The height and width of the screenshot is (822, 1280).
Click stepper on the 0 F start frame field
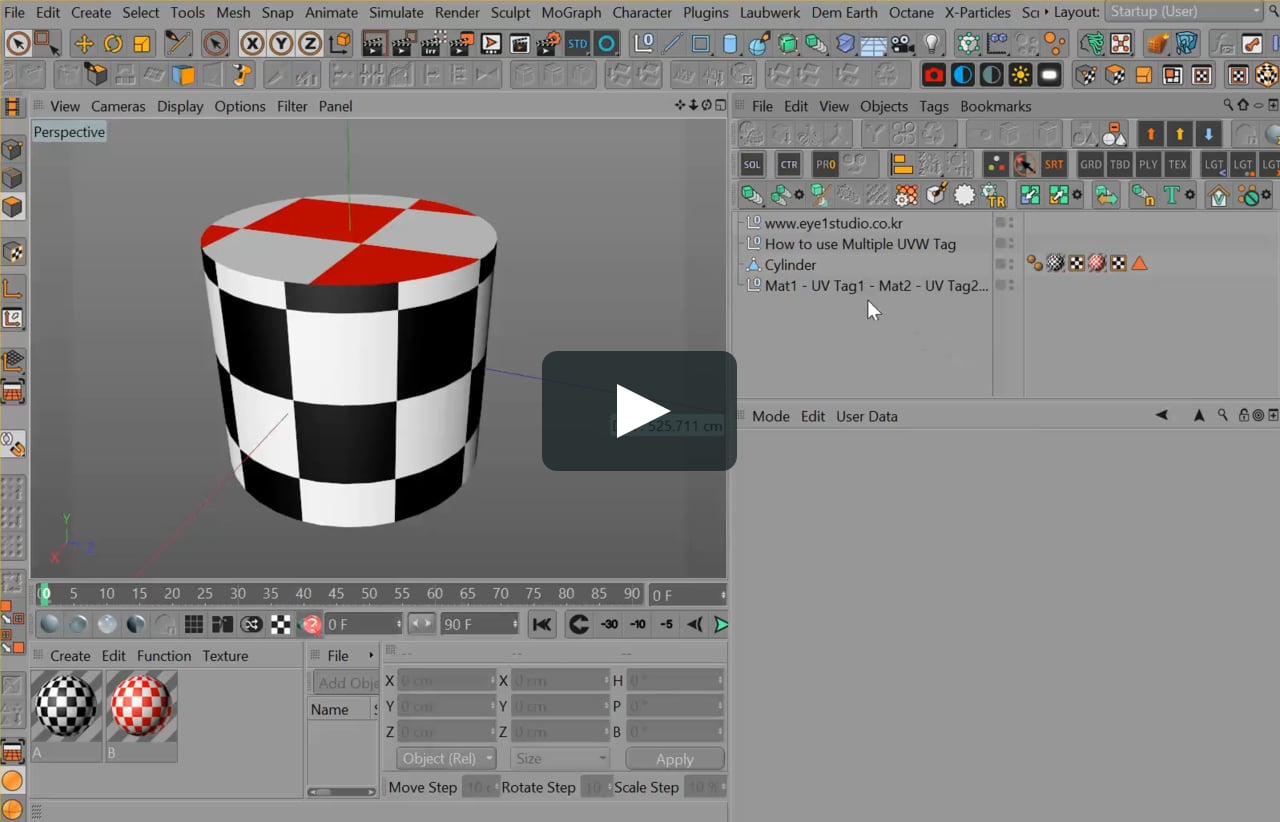pos(398,624)
